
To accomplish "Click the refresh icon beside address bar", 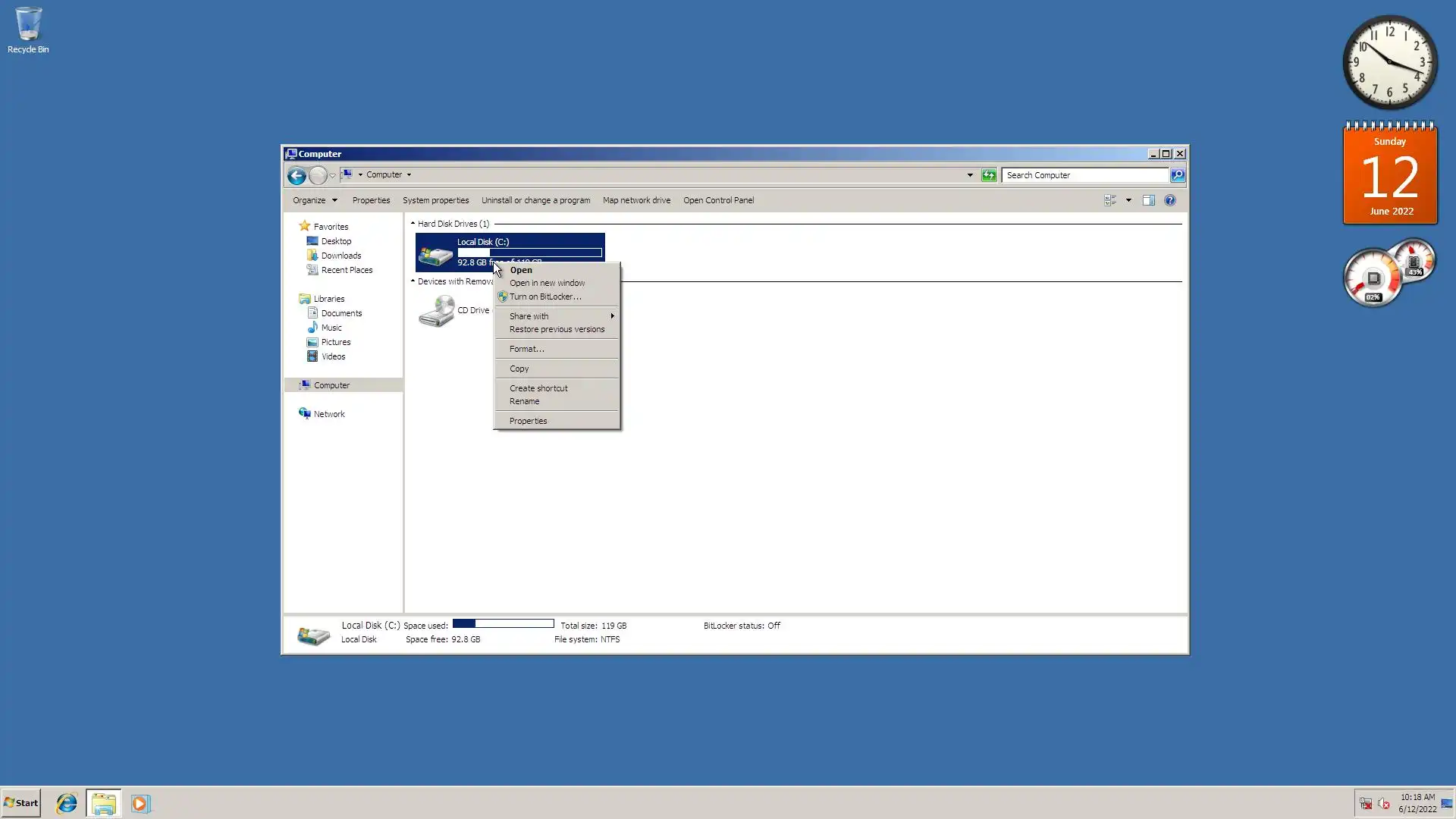I will tap(988, 175).
